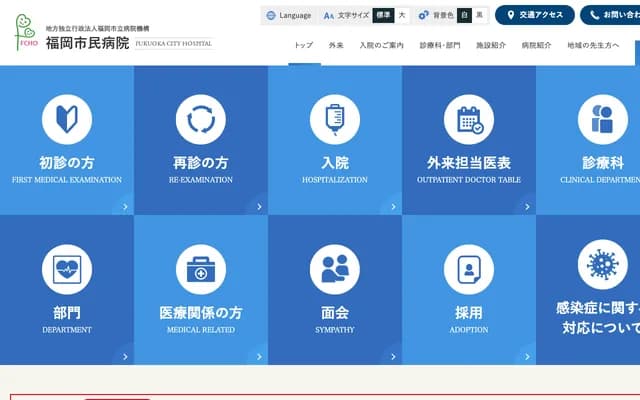Switch background color to 黒

coord(480,15)
